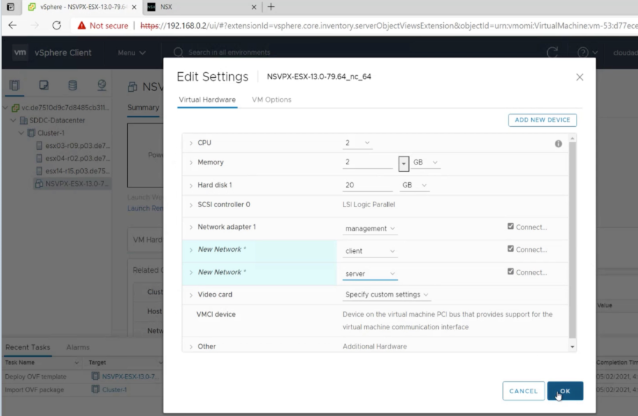This screenshot has height=416, width=638.
Task: Click the Not secure warning icon
Action: [82, 26]
